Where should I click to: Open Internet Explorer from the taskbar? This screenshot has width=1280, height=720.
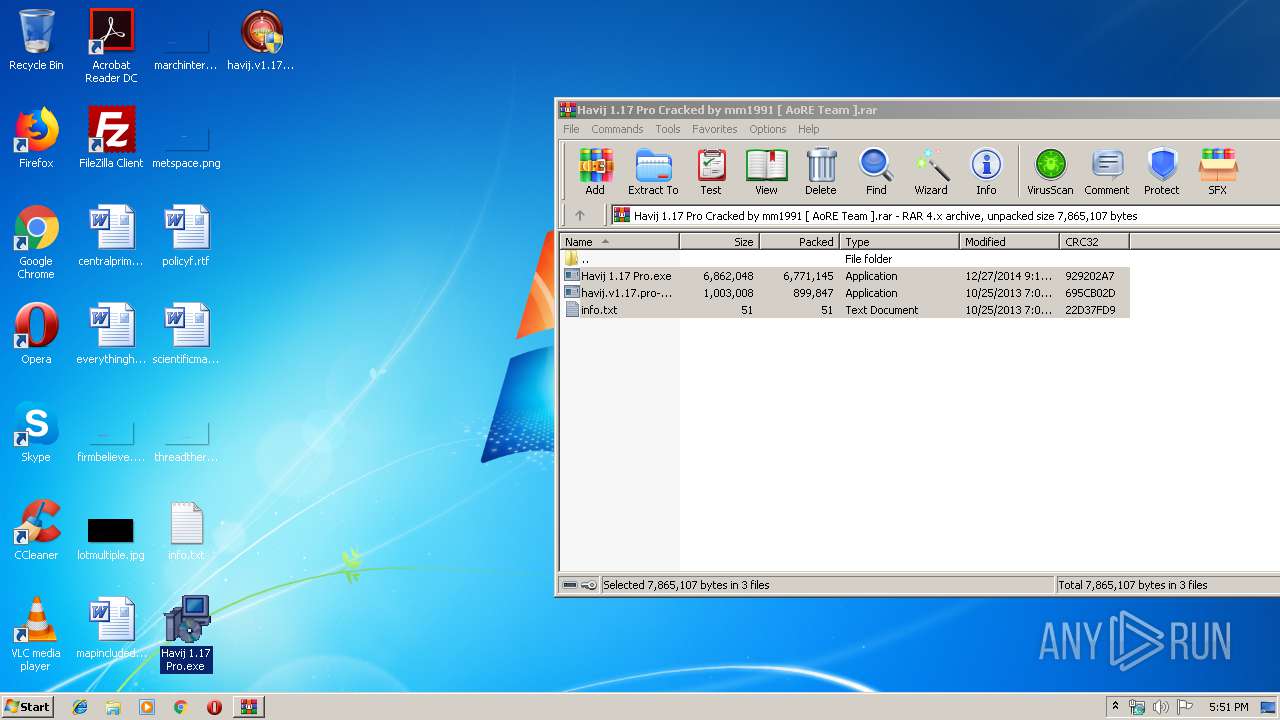pos(80,707)
